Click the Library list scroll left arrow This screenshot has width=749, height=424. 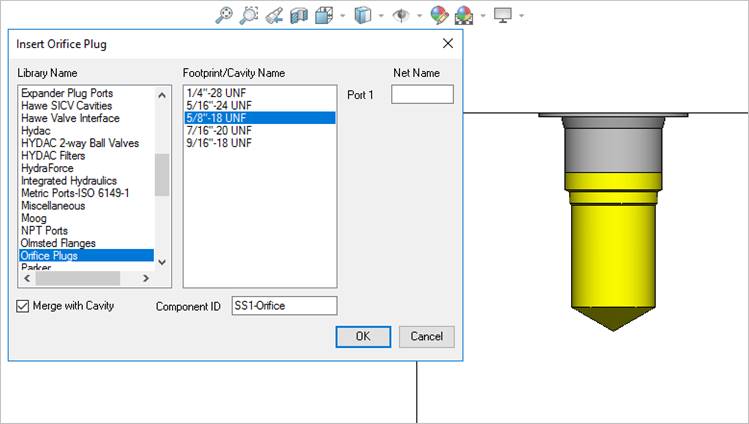(27, 278)
